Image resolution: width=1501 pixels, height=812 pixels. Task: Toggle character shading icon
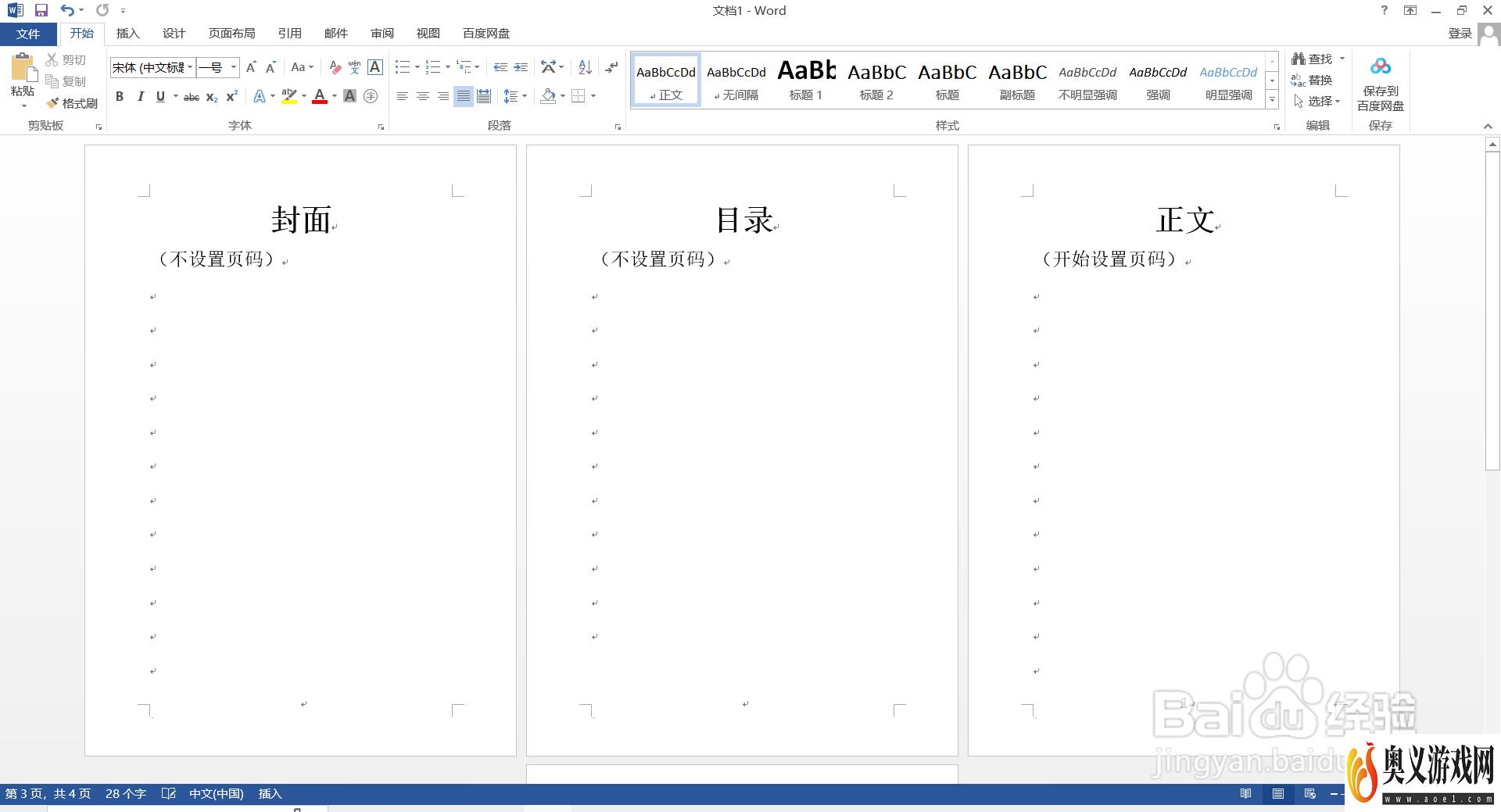point(349,96)
